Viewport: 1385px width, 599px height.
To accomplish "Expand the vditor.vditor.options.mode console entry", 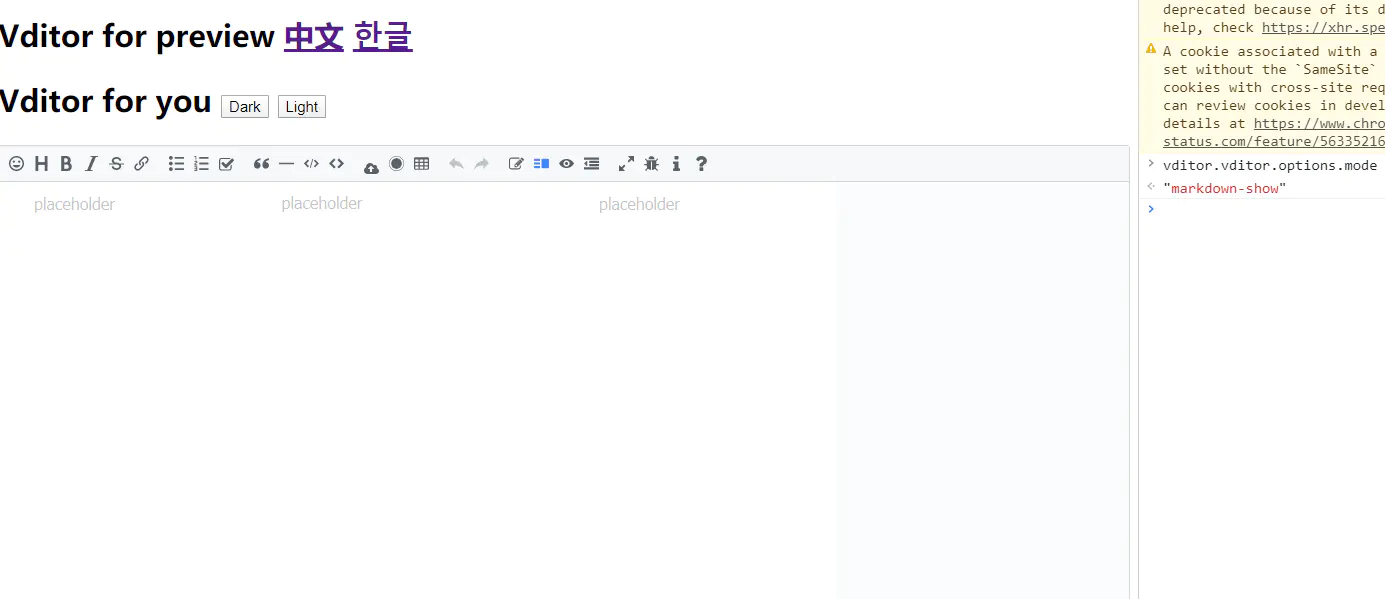I will (x=1151, y=164).
